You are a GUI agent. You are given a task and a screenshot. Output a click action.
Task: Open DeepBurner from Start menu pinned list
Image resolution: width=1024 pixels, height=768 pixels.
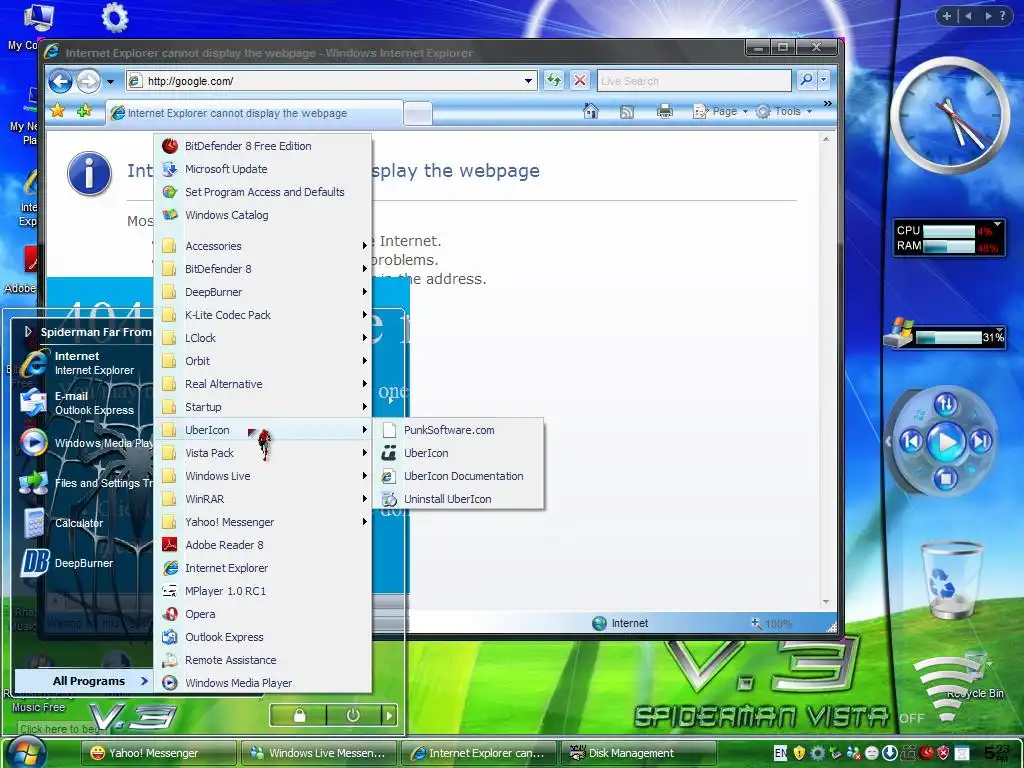(x=84, y=563)
